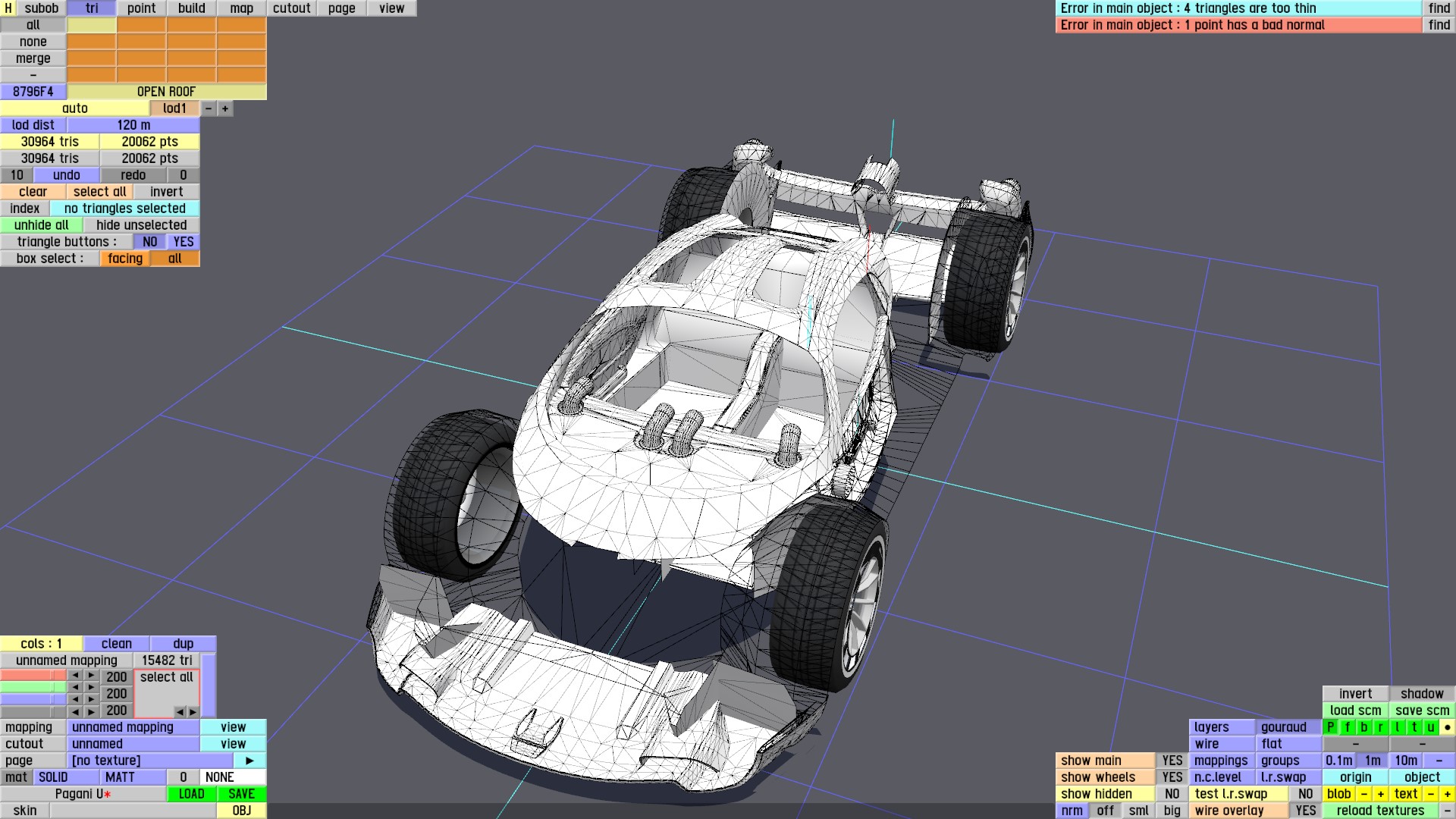The image size is (1456, 819).
Task: Click the lod plus button
Action: click(x=225, y=108)
